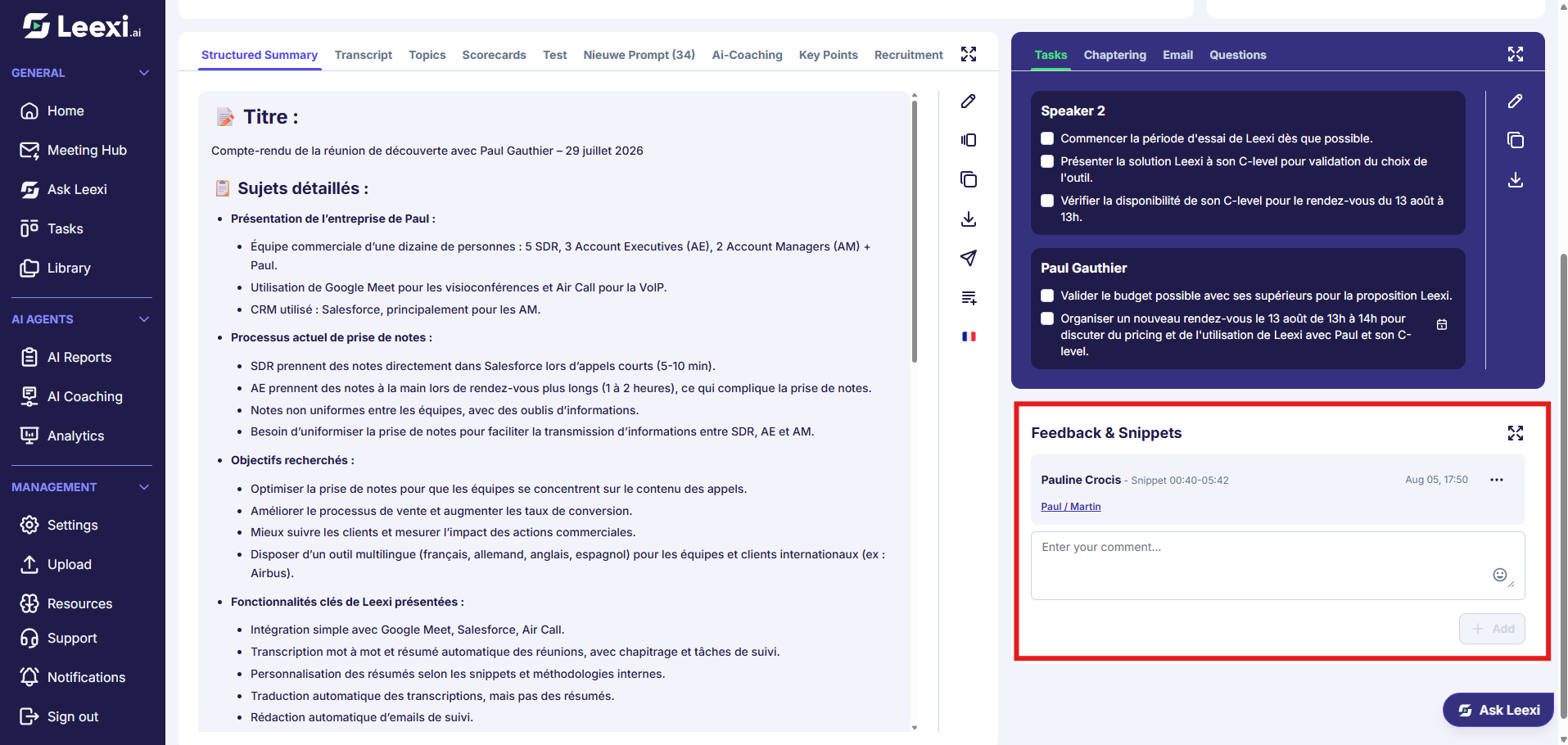Image resolution: width=1568 pixels, height=745 pixels.
Task: Download the tasks list
Action: (1516, 179)
